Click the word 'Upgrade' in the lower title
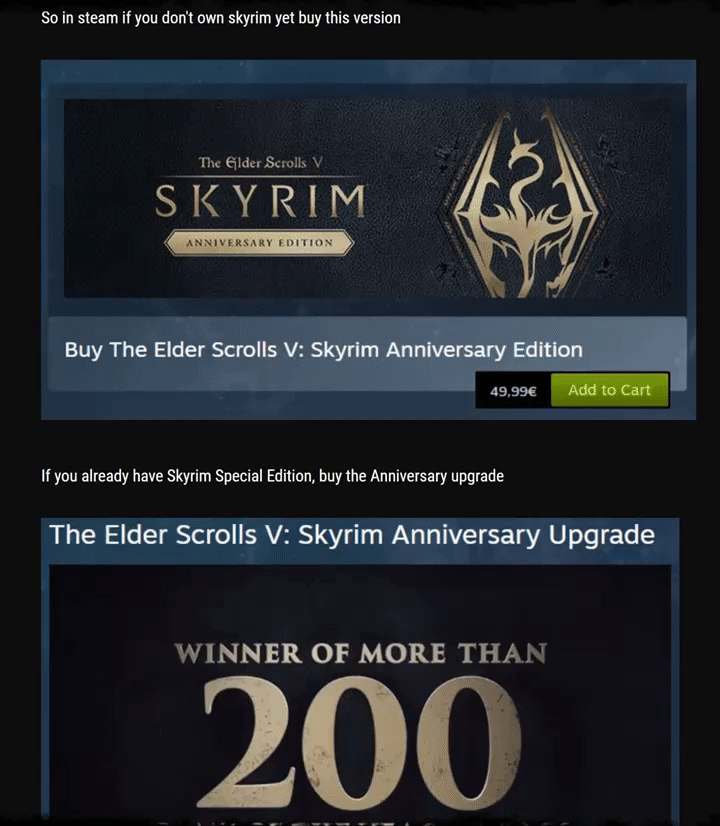This screenshot has height=826, width=720. pos(601,536)
